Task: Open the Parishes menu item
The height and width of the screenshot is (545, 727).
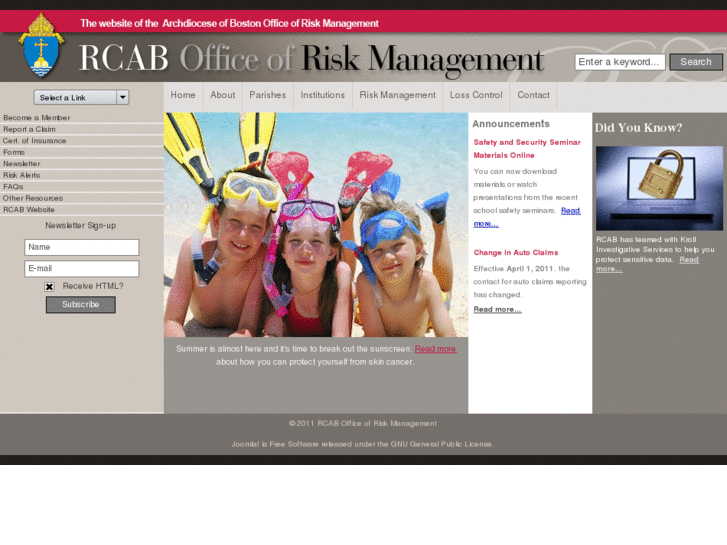Action: pyautogui.click(x=268, y=95)
